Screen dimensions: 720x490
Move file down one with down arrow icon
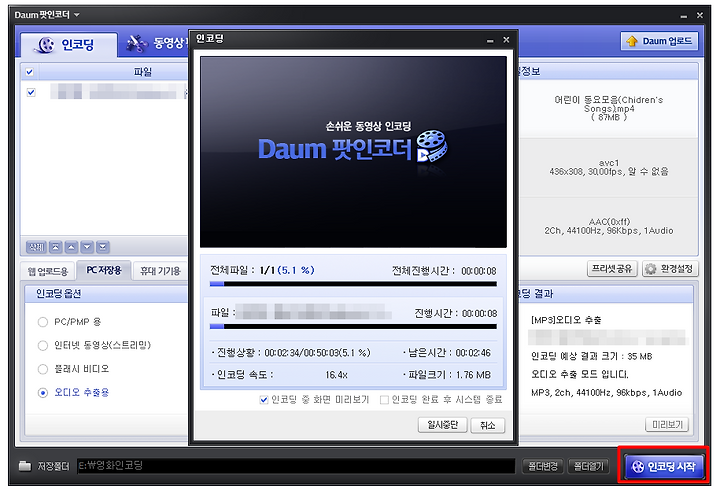87,247
